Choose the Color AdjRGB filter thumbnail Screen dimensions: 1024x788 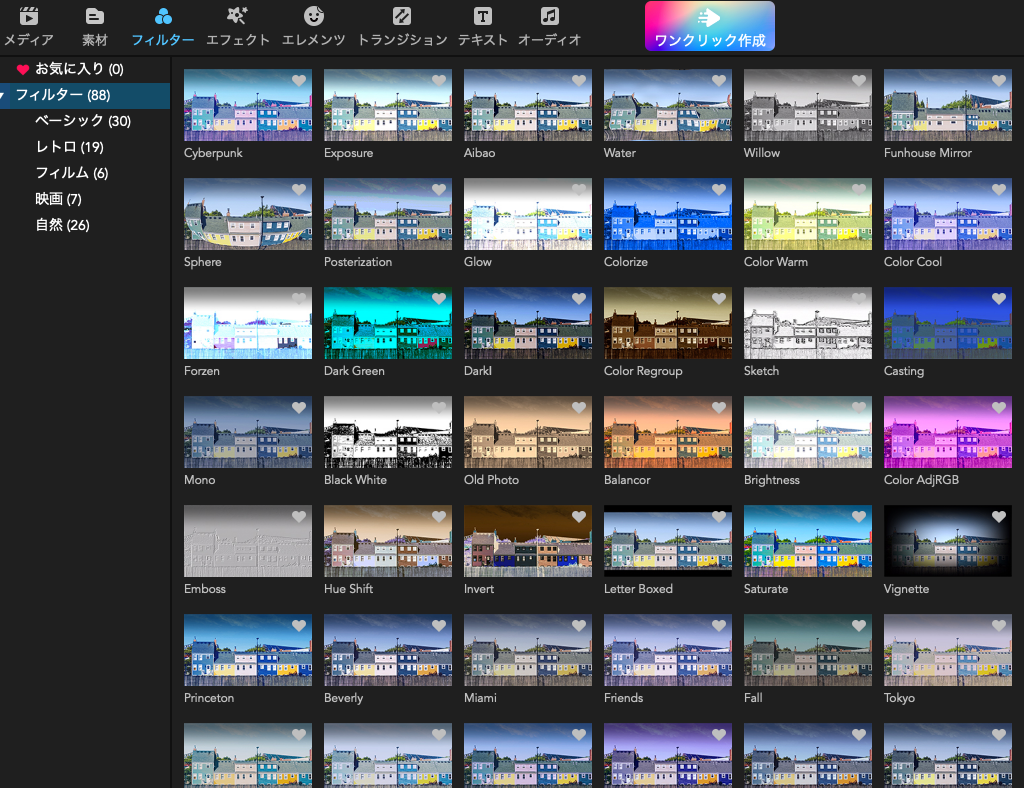[947, 432]
